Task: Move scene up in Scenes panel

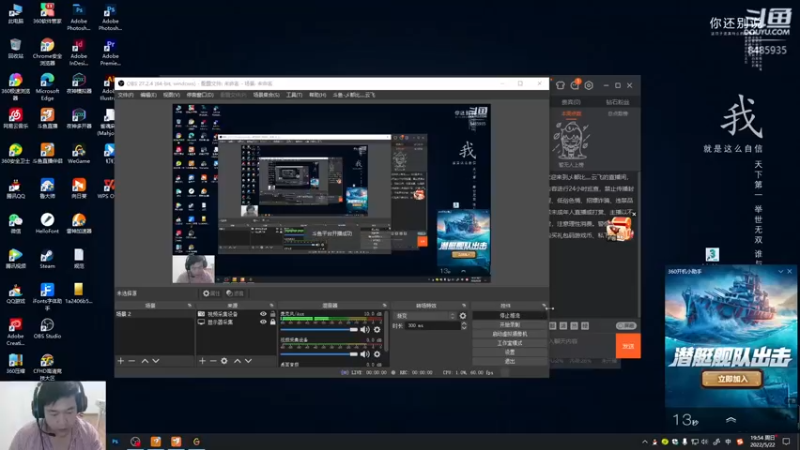Action: tap(145, 361)
